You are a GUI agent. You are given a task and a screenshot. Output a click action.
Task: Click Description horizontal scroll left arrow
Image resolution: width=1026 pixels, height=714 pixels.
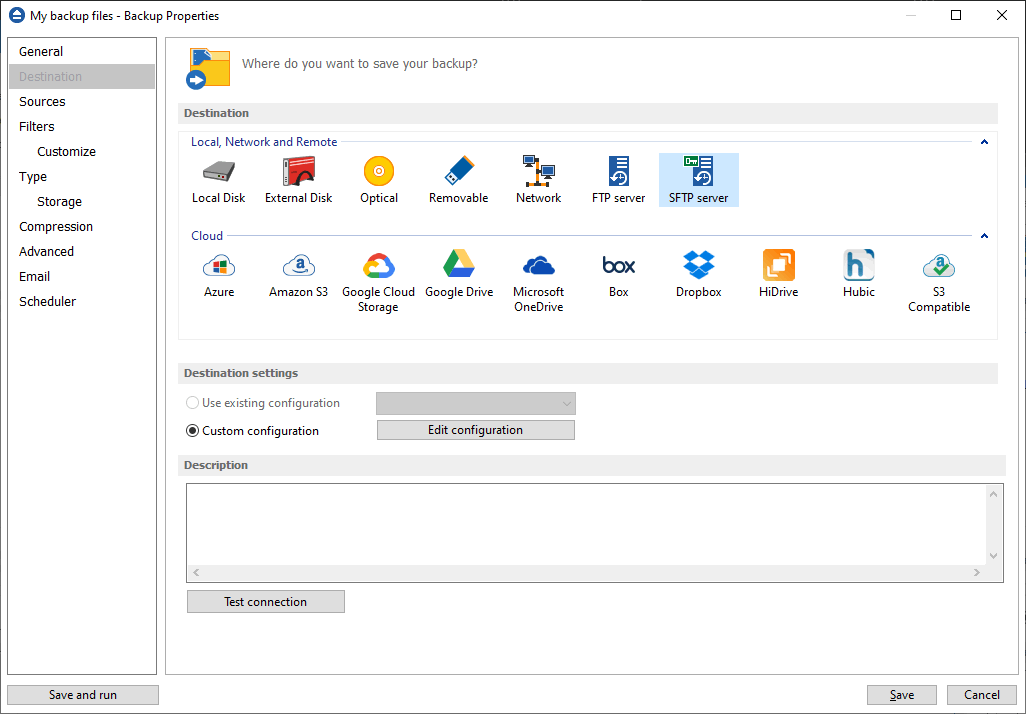[x=196, y=572]
